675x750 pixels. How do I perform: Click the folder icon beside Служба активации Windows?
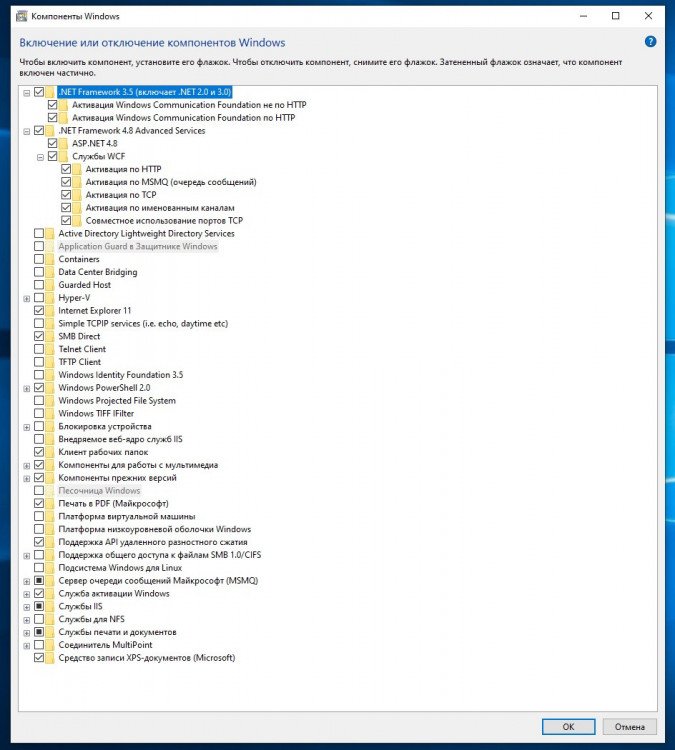click(x=50, y=593)
